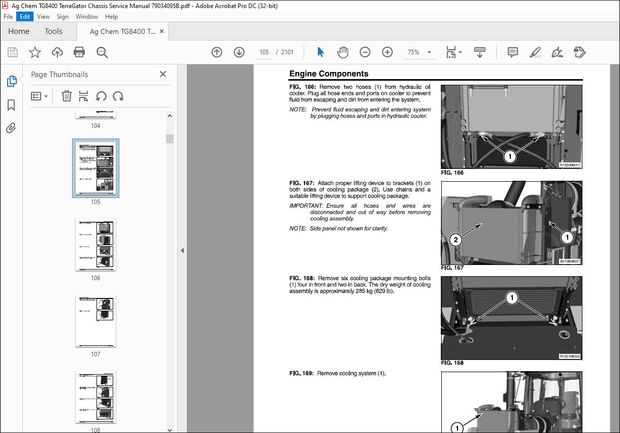Open the View menu

(x=43, y=17)
